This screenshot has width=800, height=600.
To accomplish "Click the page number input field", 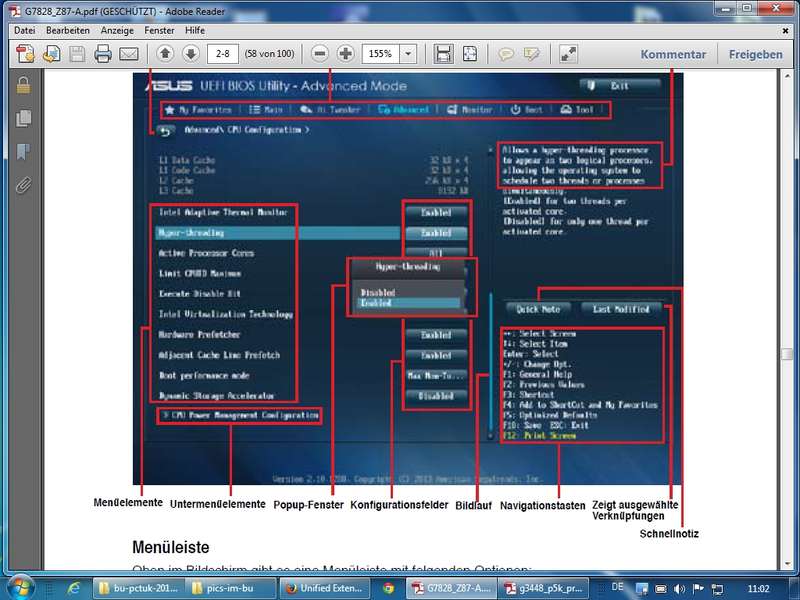I will pos(223,54).
